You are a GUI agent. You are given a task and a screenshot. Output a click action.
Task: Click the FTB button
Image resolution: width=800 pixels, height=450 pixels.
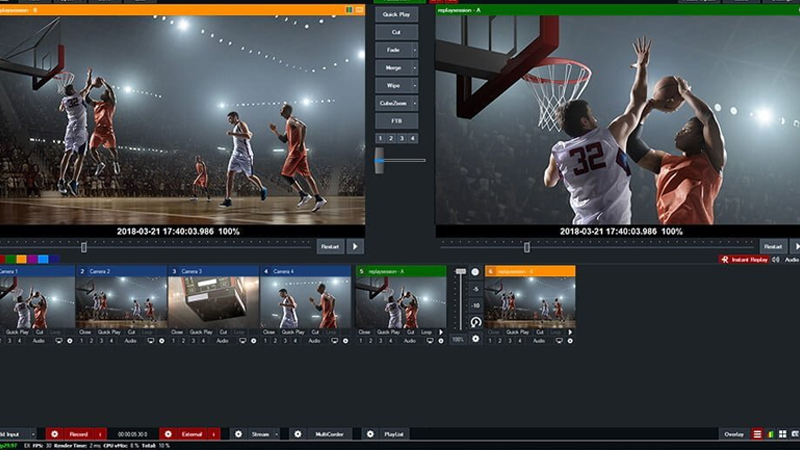click(396, 120)
